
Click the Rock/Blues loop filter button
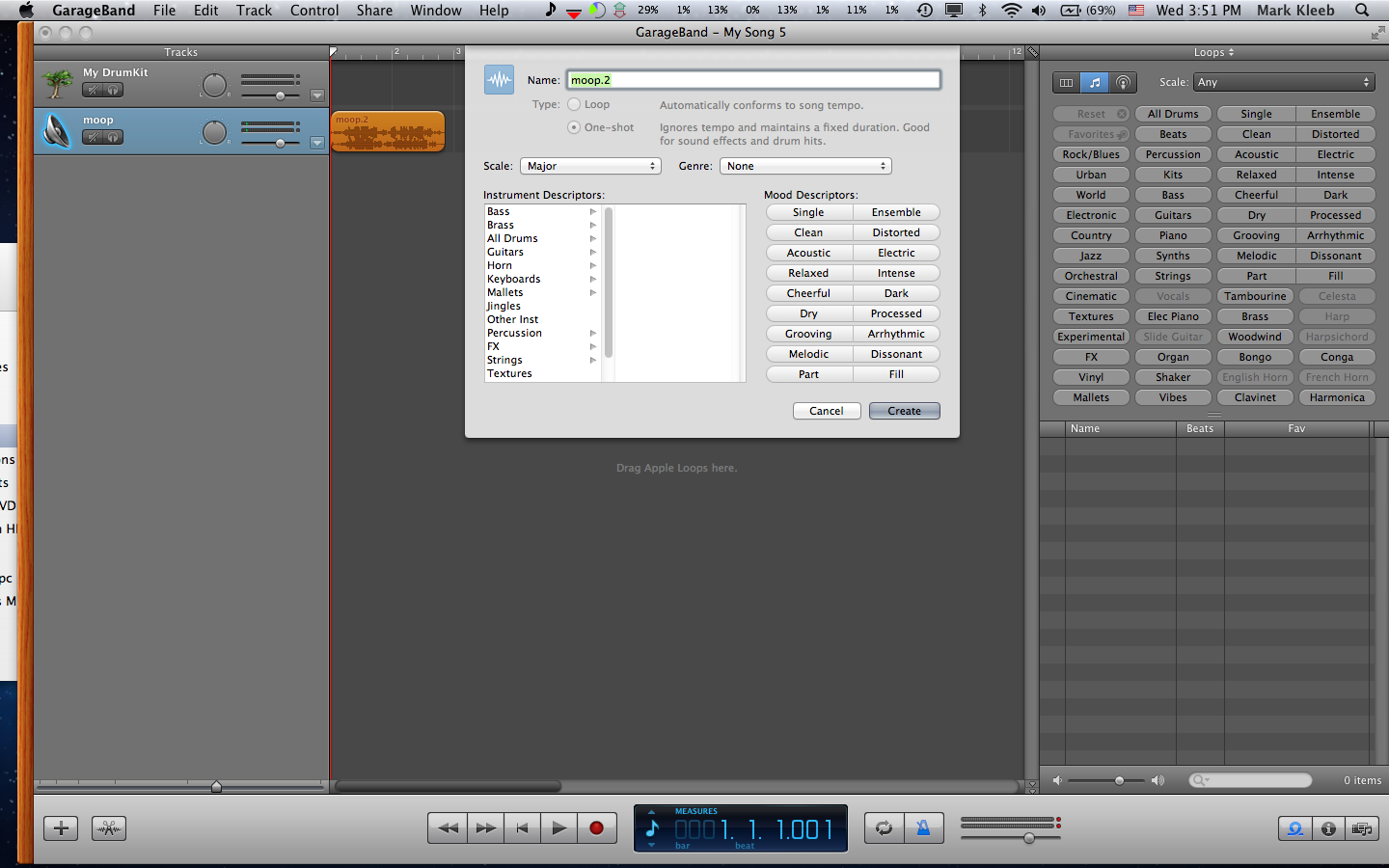click(1091, 154)
